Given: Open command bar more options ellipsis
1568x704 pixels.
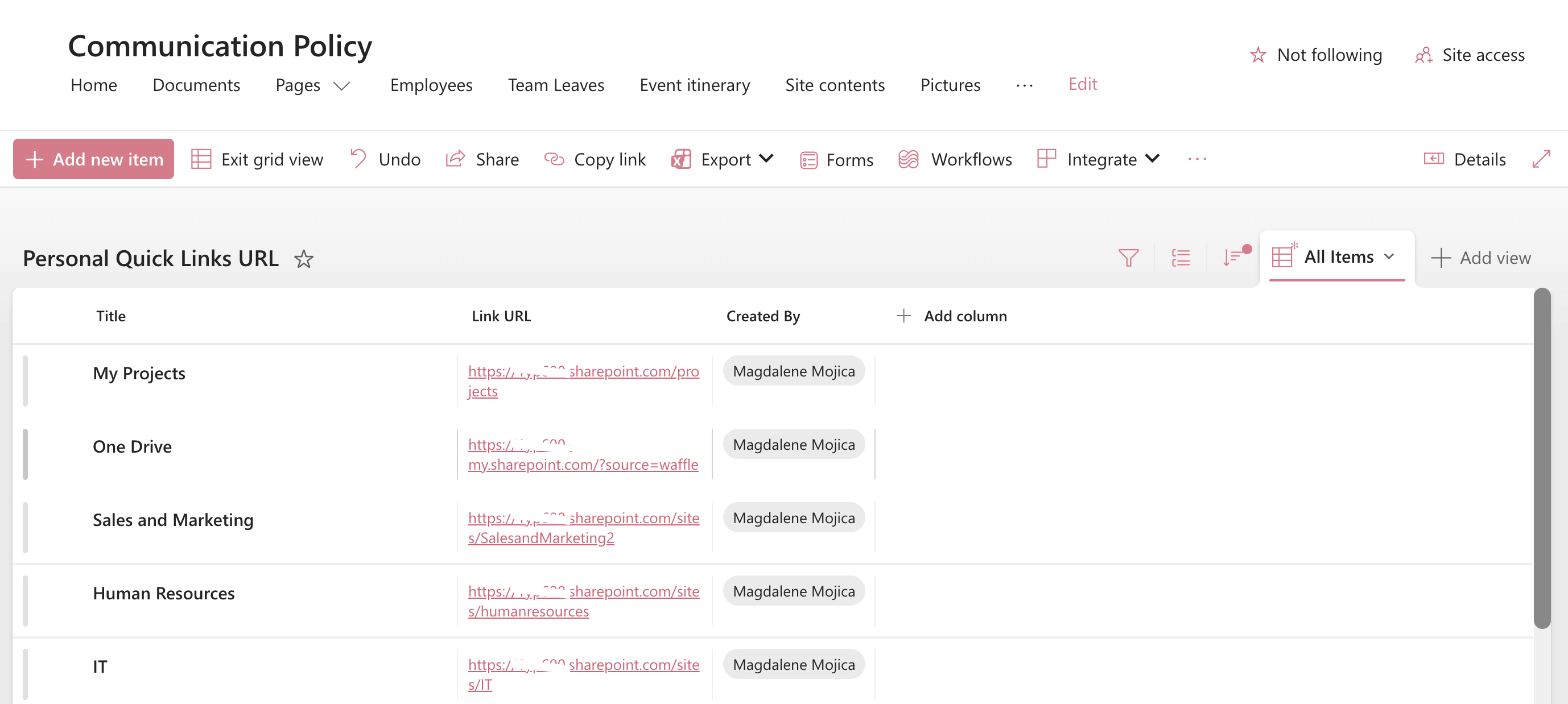Looking at the screenshot, I should (x=1196, y=159).
